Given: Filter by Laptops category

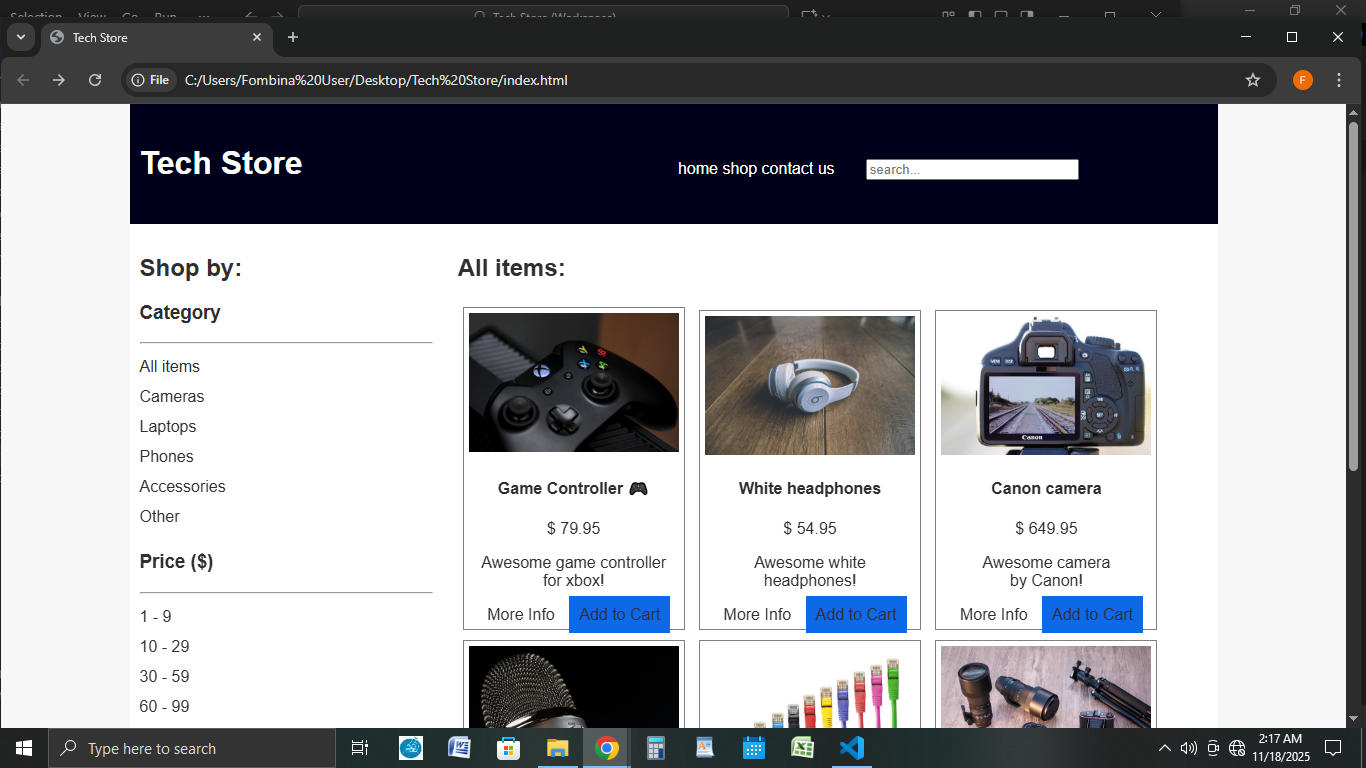Looking at the screenshot, I should tap(168, 427).
